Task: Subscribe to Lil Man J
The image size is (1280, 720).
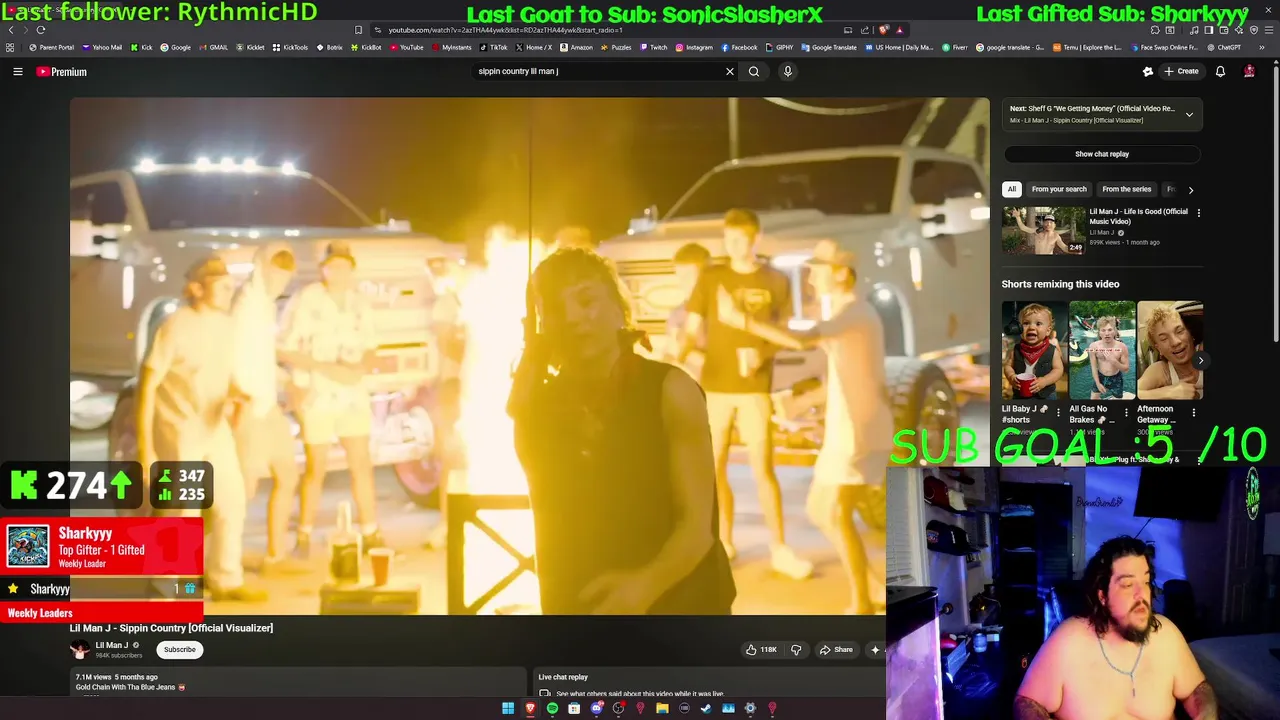Action: coord(180,650)
